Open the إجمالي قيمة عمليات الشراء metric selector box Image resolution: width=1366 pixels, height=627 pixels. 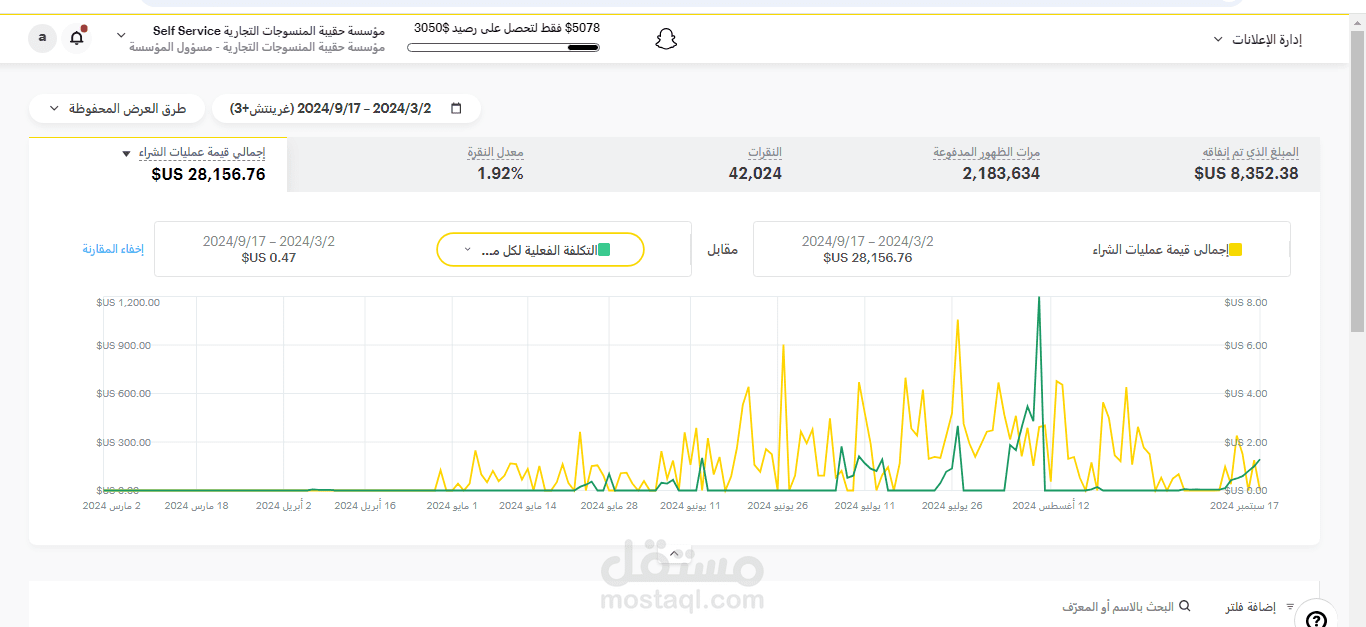tap(1021, 249)
